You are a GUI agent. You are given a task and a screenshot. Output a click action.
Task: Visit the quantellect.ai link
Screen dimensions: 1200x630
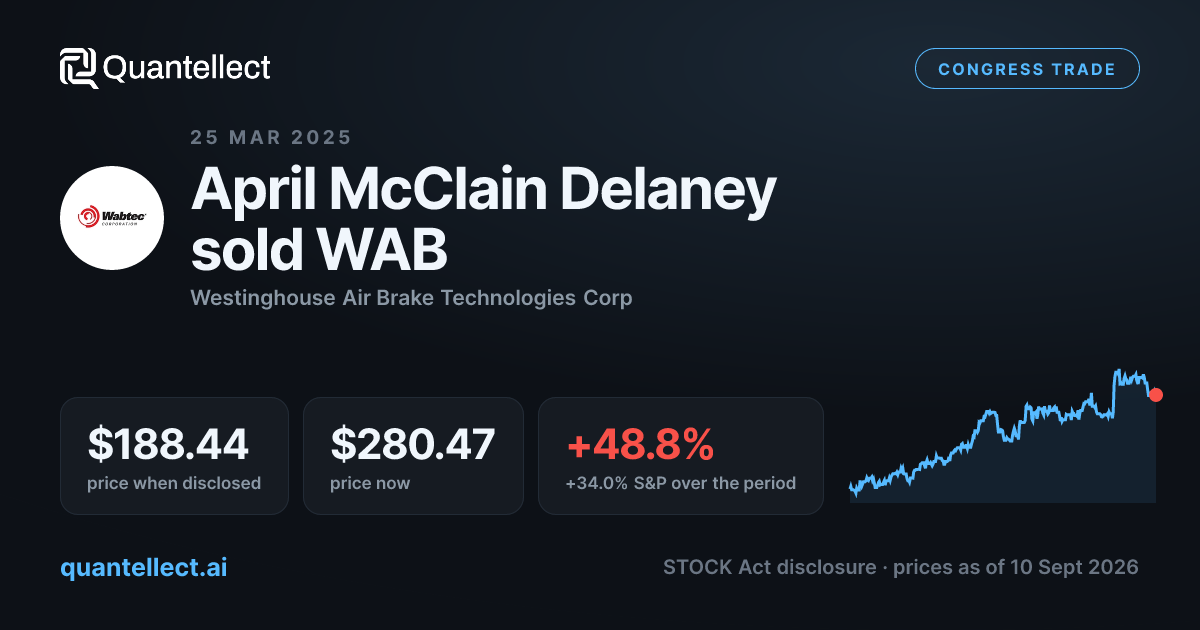[144, 567]
